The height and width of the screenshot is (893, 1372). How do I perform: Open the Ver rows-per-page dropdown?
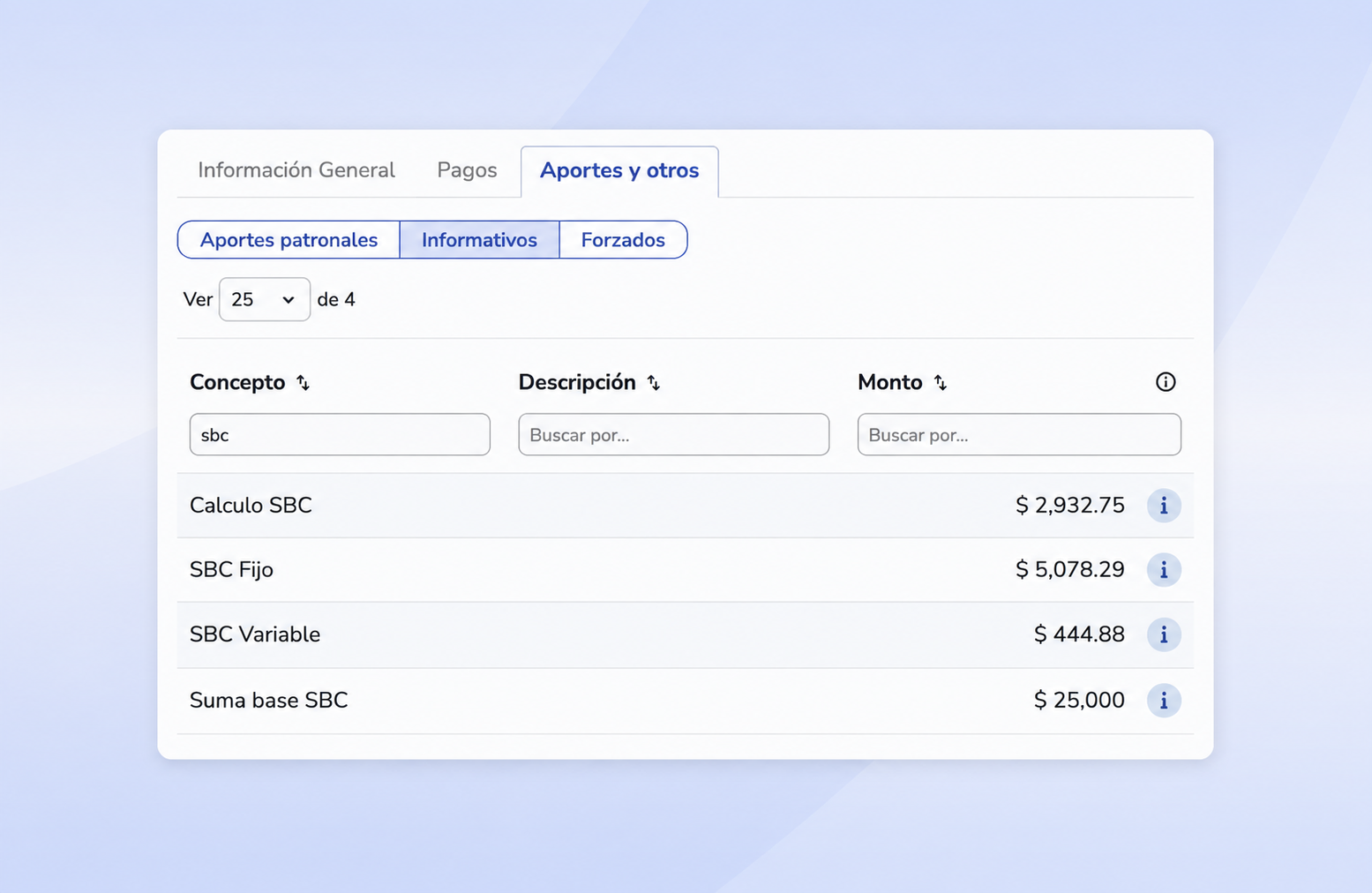[x=264, y=299]
